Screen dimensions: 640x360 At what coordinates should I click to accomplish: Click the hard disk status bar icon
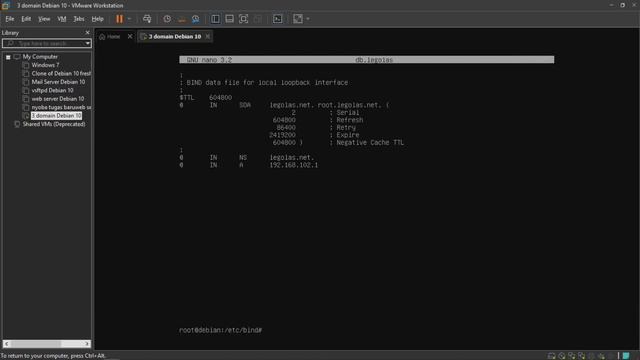[552, 356]
